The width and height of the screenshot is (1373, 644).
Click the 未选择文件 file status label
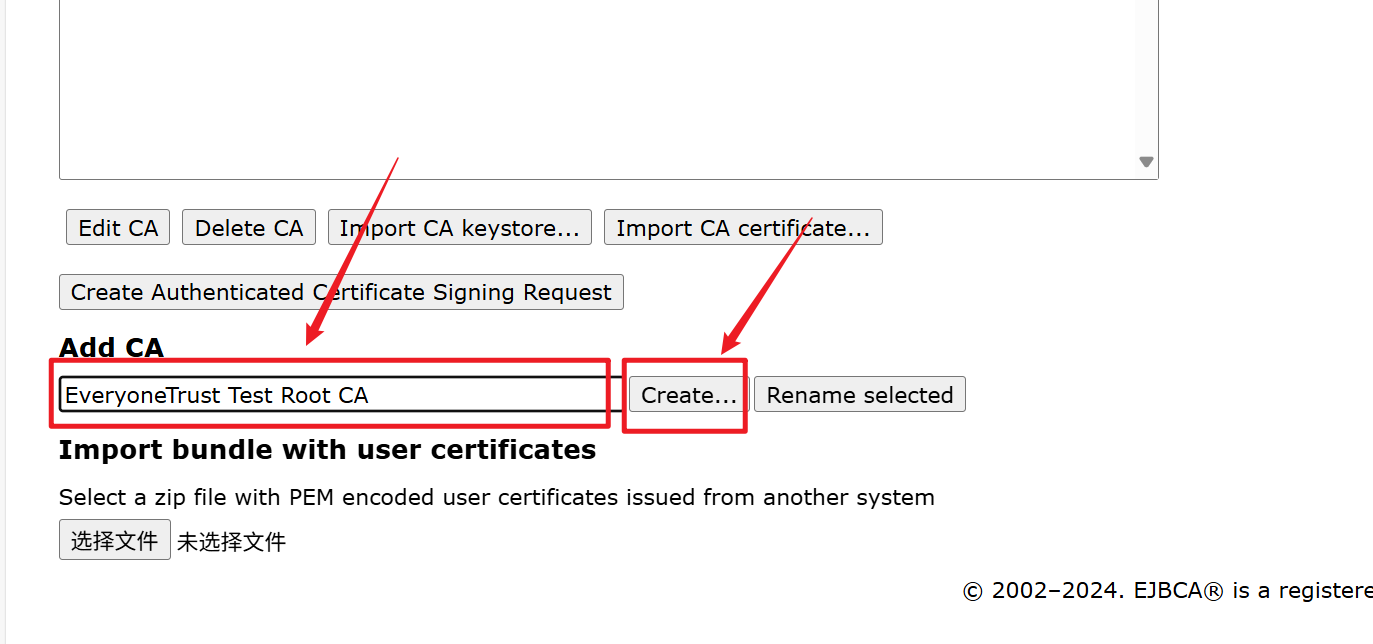coord(231,542)
